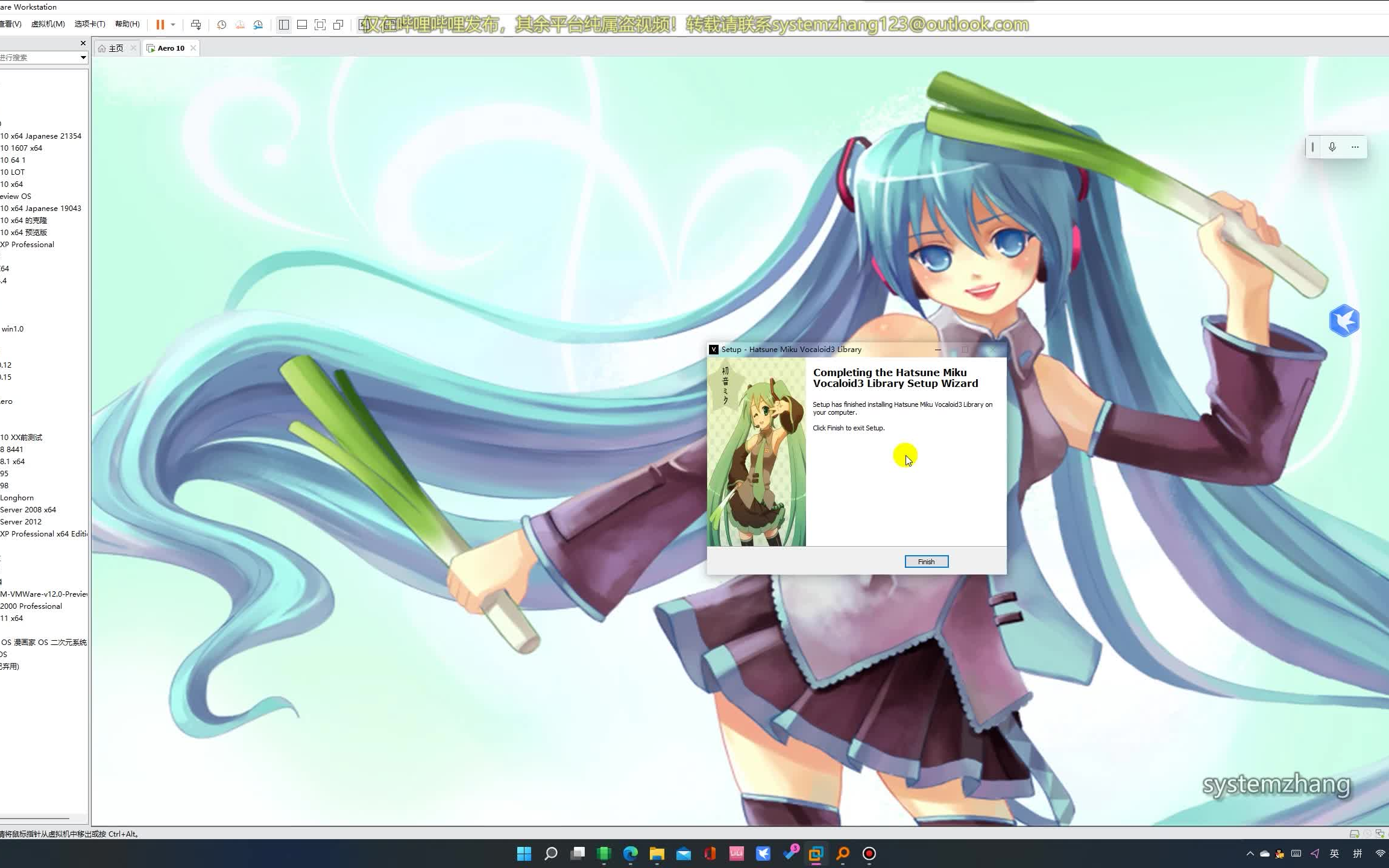Click the microphone icon on floating widget
The height and width of the screenshot is (868, 1389).
[1332, 147]
